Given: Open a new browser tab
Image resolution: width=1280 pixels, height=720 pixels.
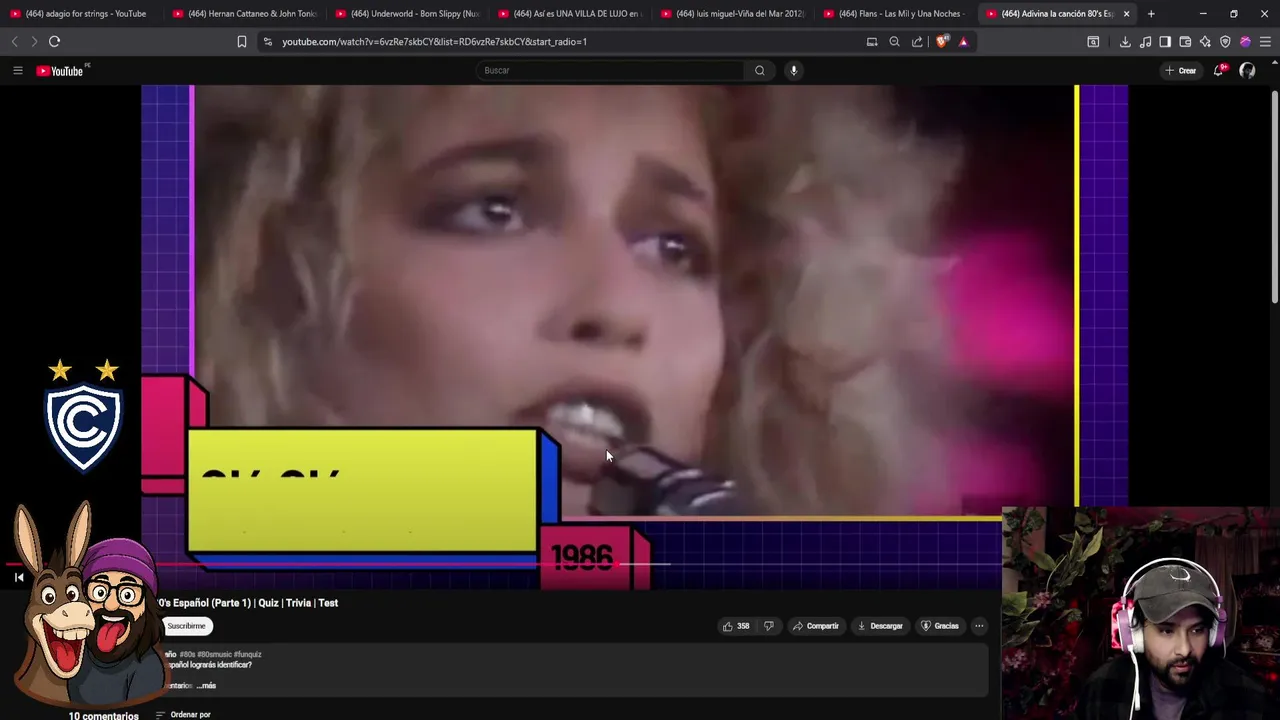Looking at the screenshot, I should click(x=1151, y=14).
